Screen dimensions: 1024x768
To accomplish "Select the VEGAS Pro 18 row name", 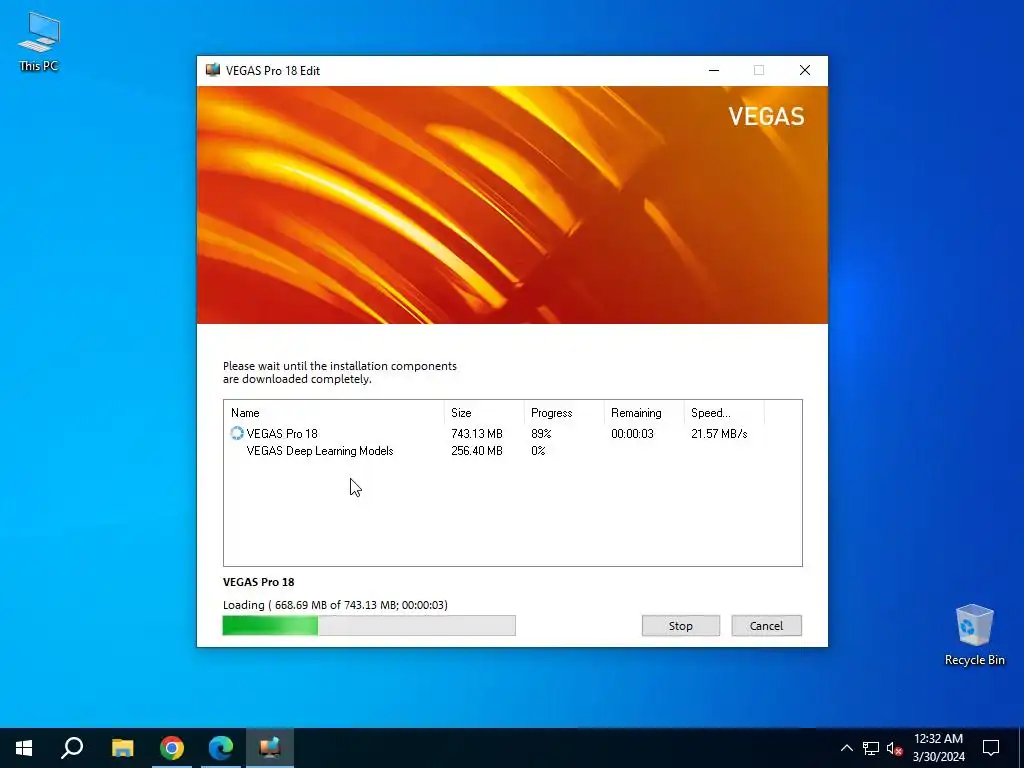I will [282, 434].
